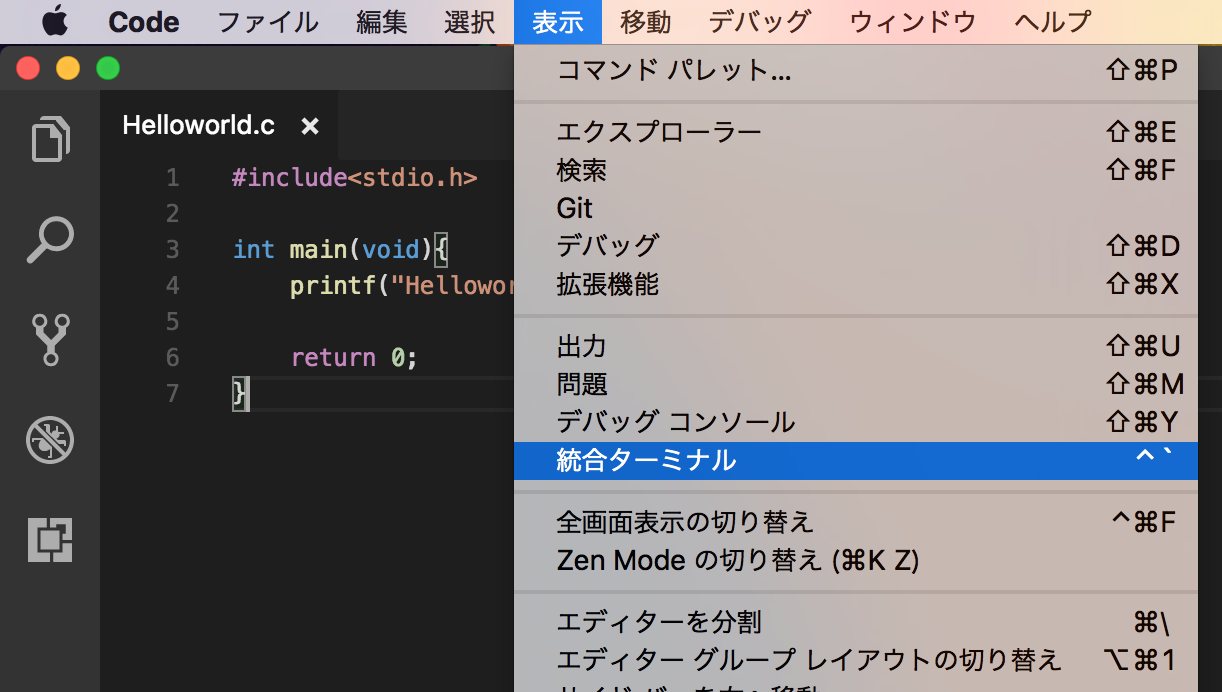Choose エディター グループ レイアウトの切り替え
The image size is (1222, 692).
click(x=856, y=660)
